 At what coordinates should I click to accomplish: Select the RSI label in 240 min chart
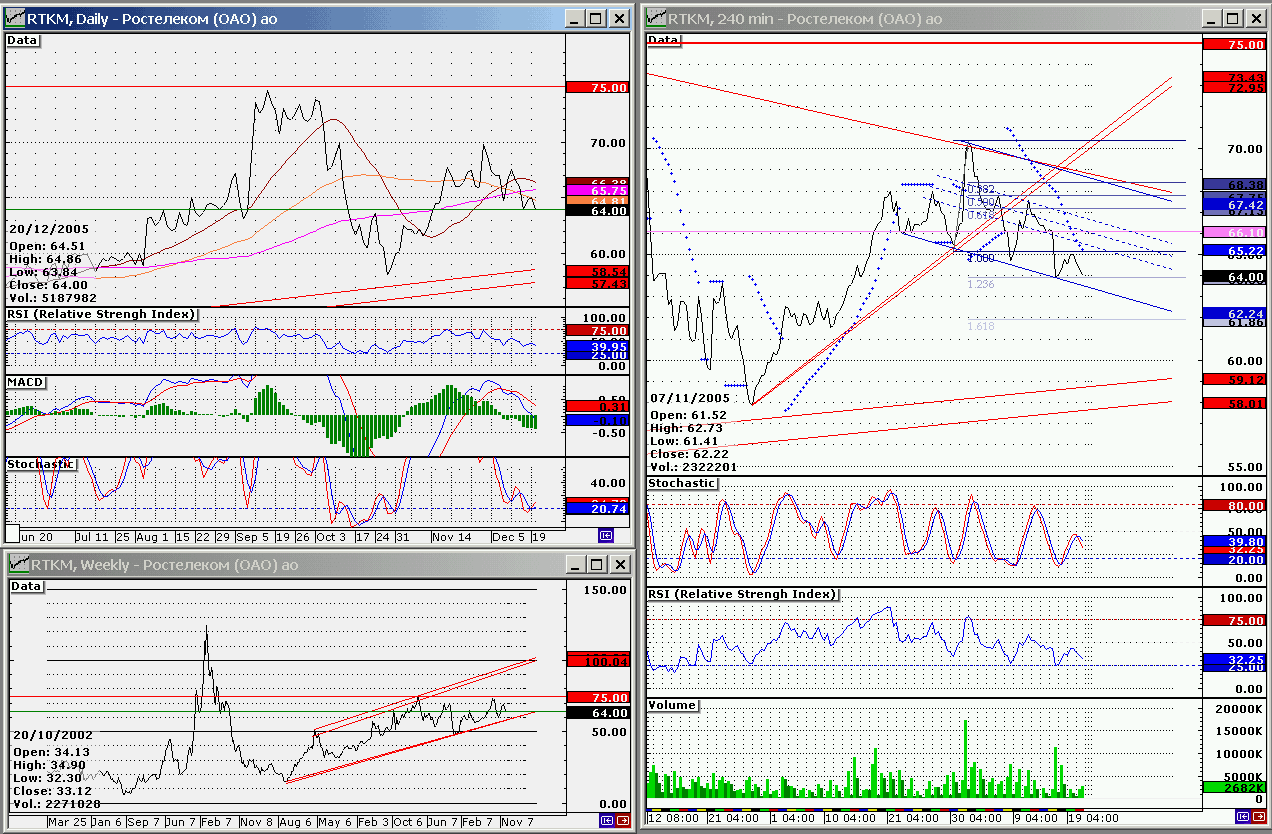(x=742, y=594)
